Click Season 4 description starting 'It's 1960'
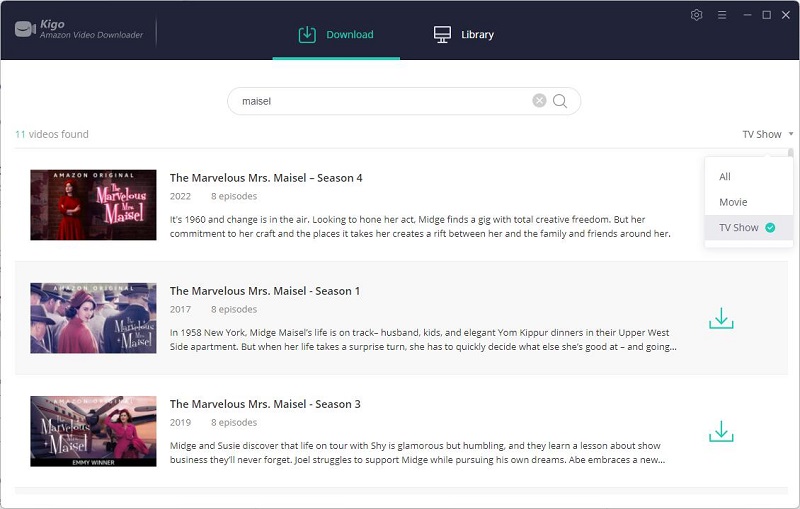The image size is (800, 509). [420, 226]
